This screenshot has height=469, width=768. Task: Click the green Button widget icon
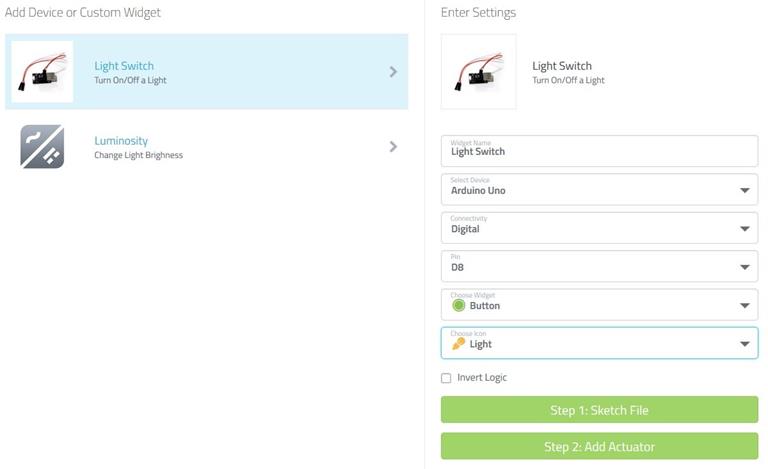tap(458, 305)
